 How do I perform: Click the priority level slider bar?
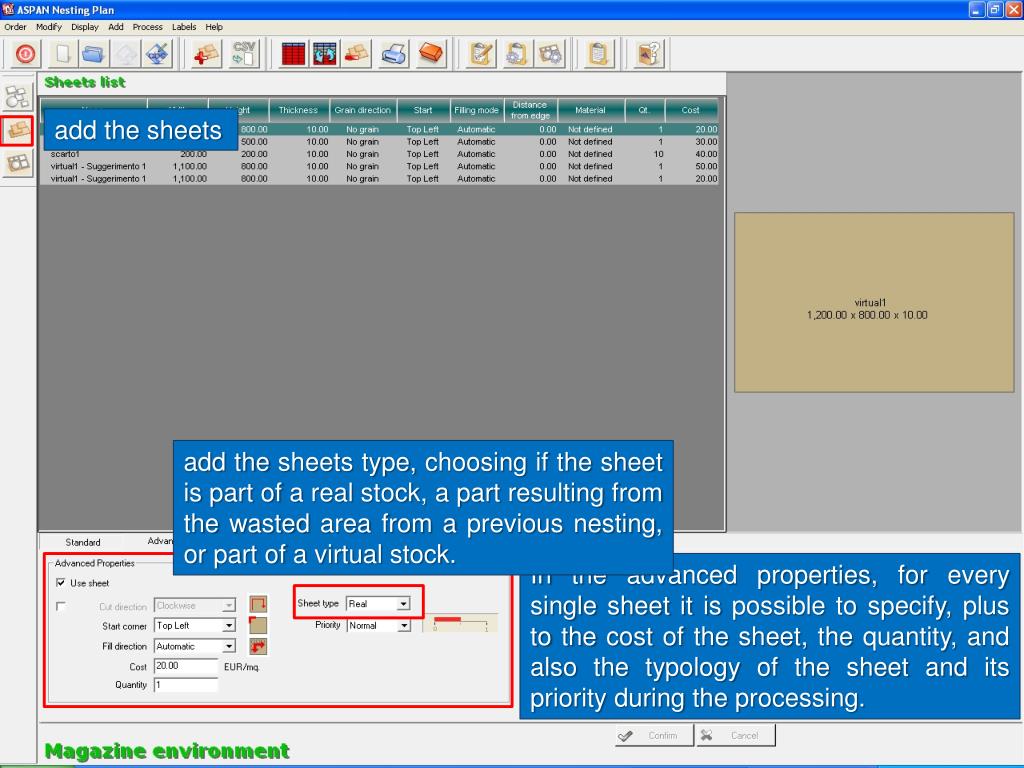pyautogui.click(x=461, y=623)
